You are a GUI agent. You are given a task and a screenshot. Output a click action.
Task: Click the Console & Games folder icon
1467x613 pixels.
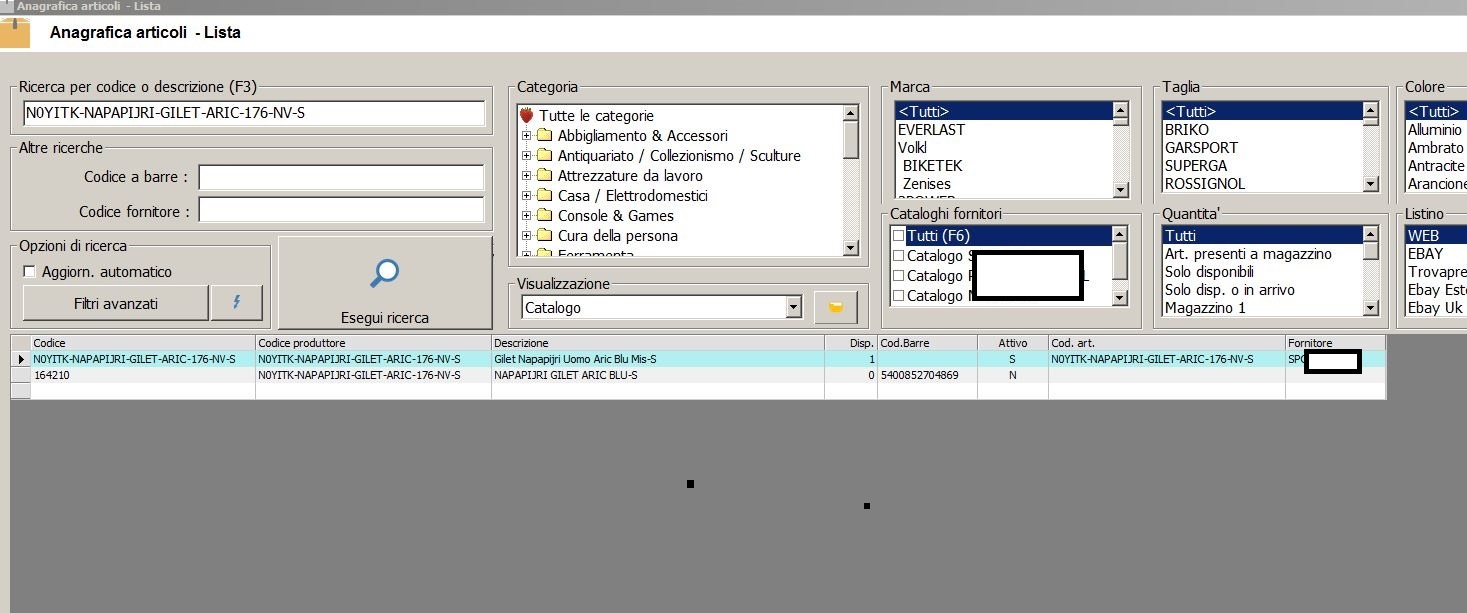pos(544,216)
